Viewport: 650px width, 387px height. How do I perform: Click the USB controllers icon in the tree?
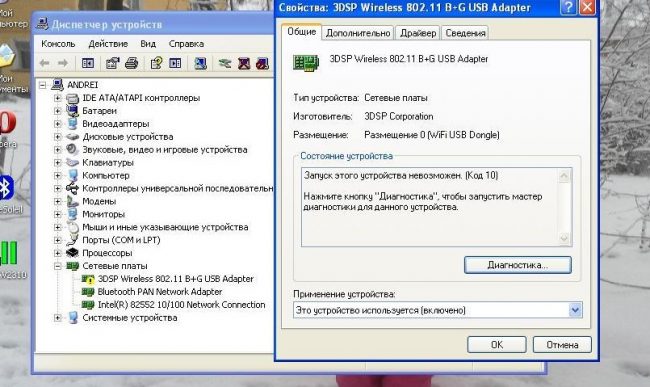pos(73,188)
